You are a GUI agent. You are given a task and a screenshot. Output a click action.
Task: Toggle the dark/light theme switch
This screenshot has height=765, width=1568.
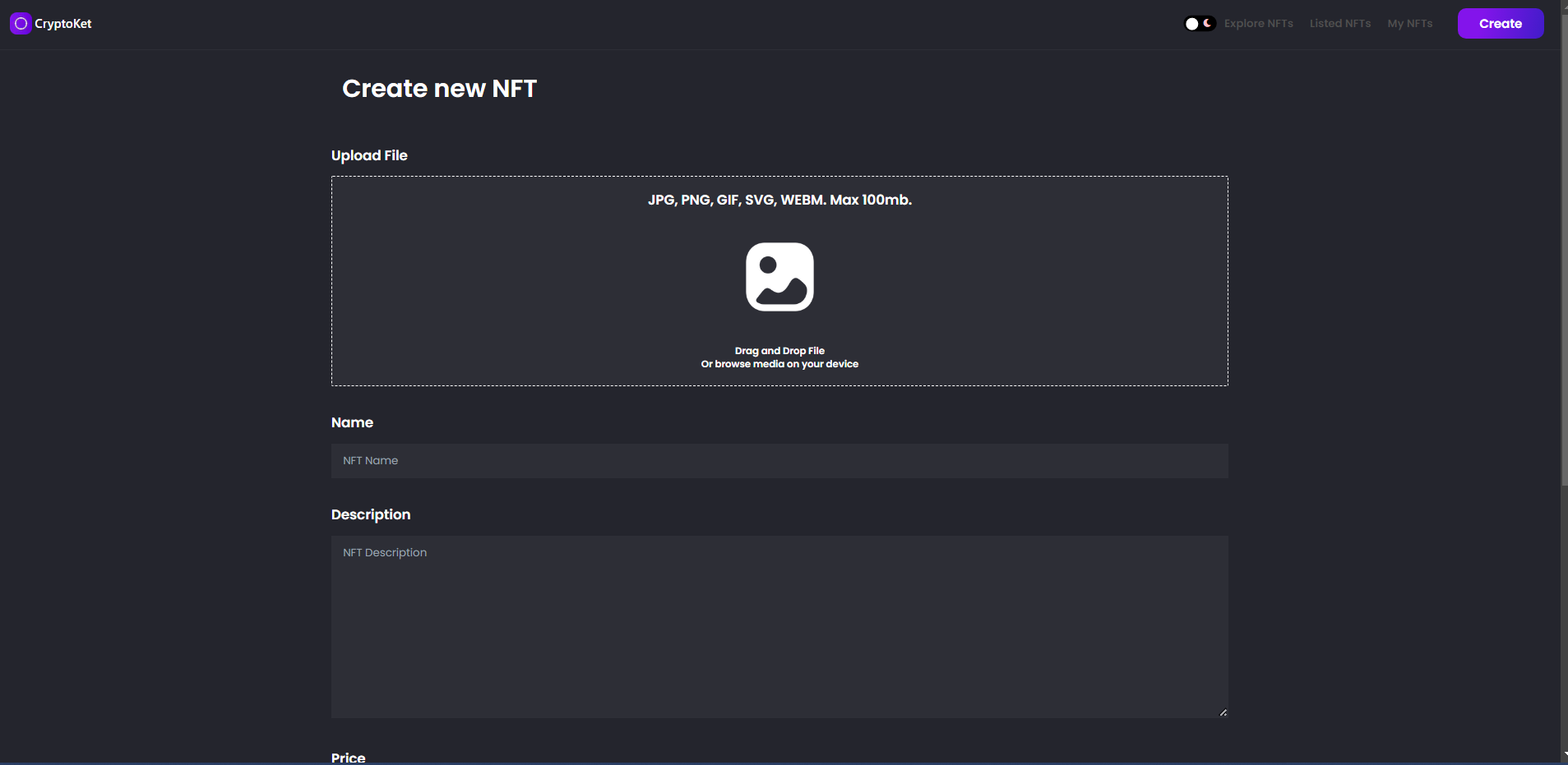point(1200,24)
